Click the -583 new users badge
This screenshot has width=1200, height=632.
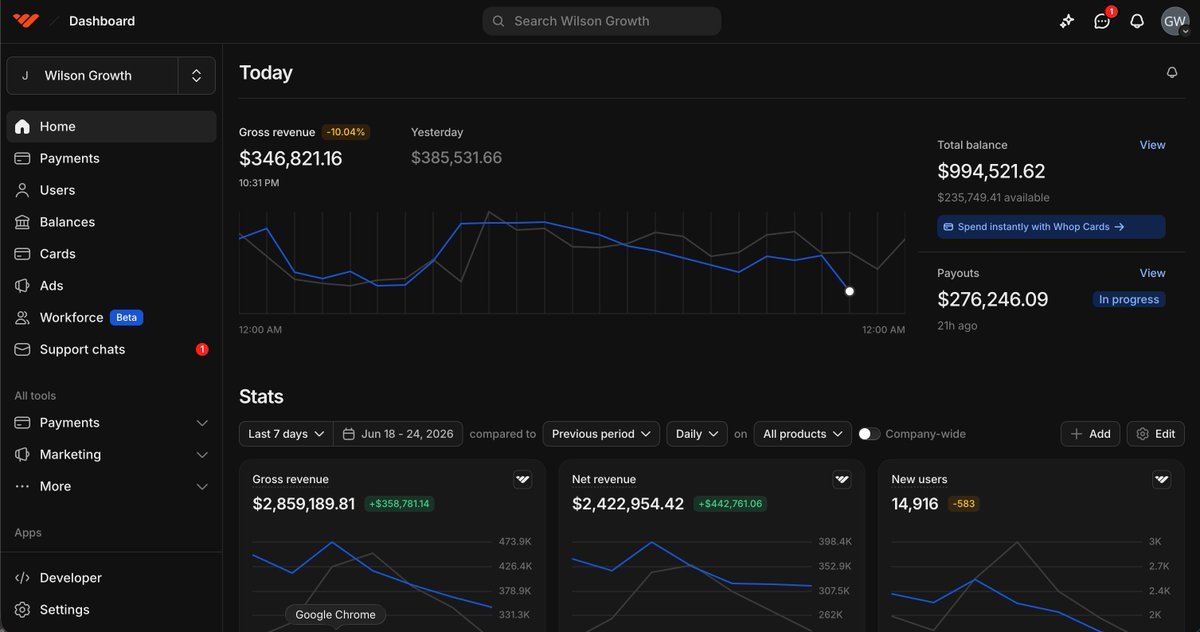963,504
